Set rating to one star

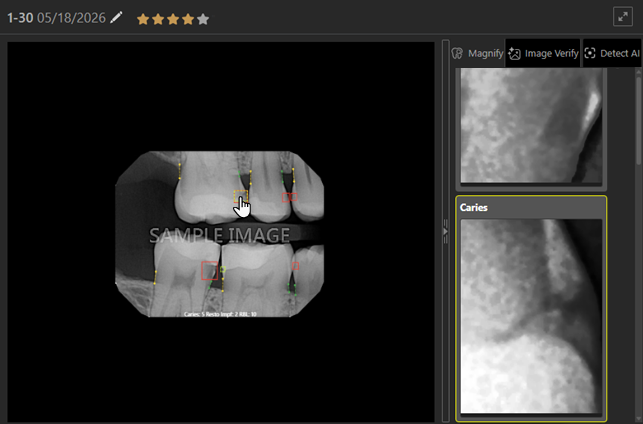[143, 19]
